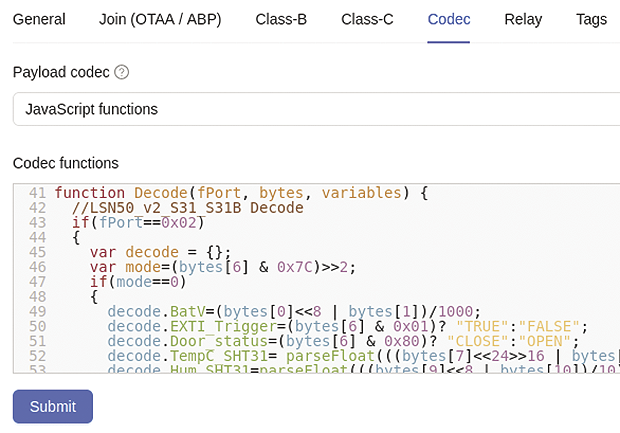Click the decode.TempC_SHT31 line
Image resolution: width=620 pixels, height=433 pixels.
(x=364, y=356)
